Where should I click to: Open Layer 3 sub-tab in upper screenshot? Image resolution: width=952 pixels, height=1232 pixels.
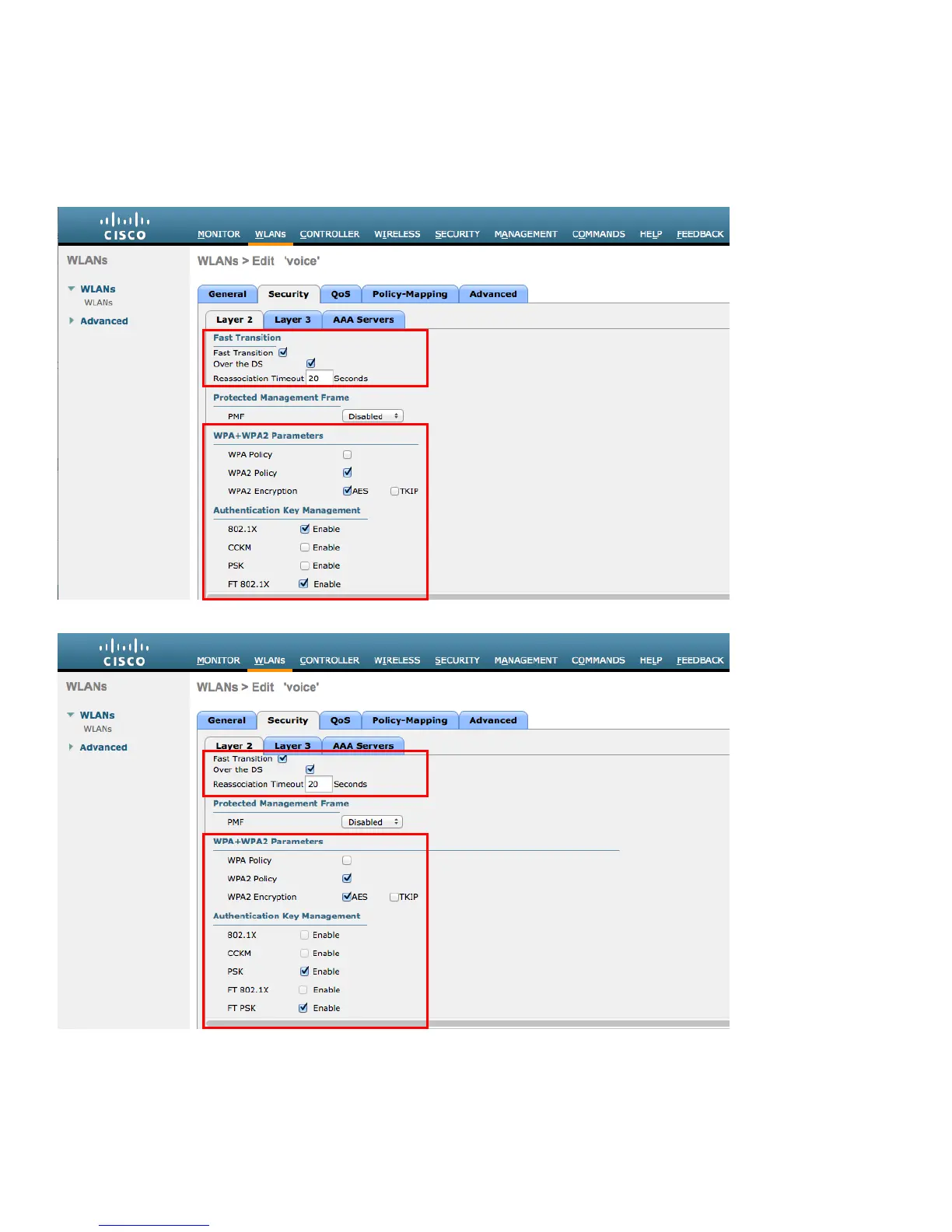292,320
